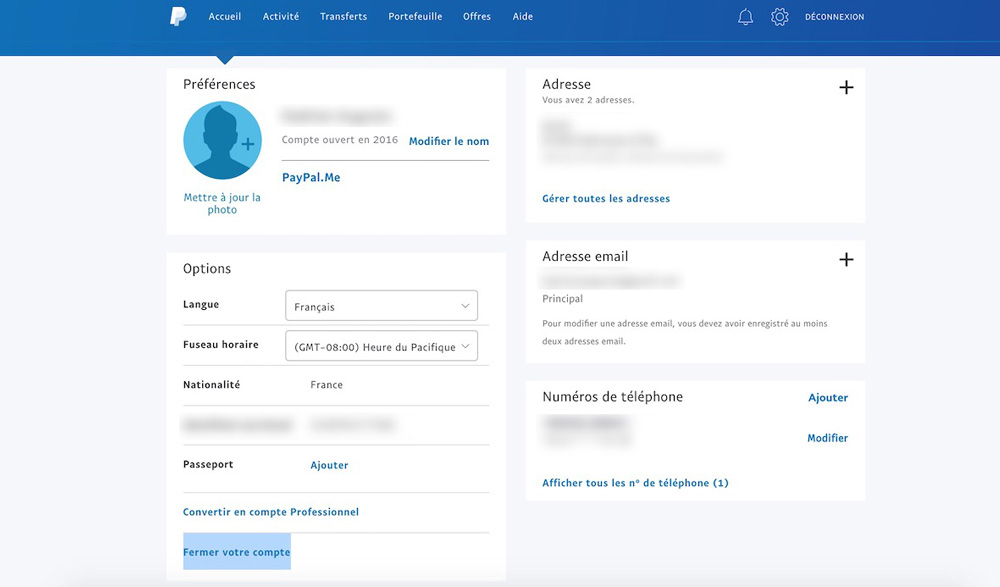Click the profile photo avatar

click(x=222, y=141)
